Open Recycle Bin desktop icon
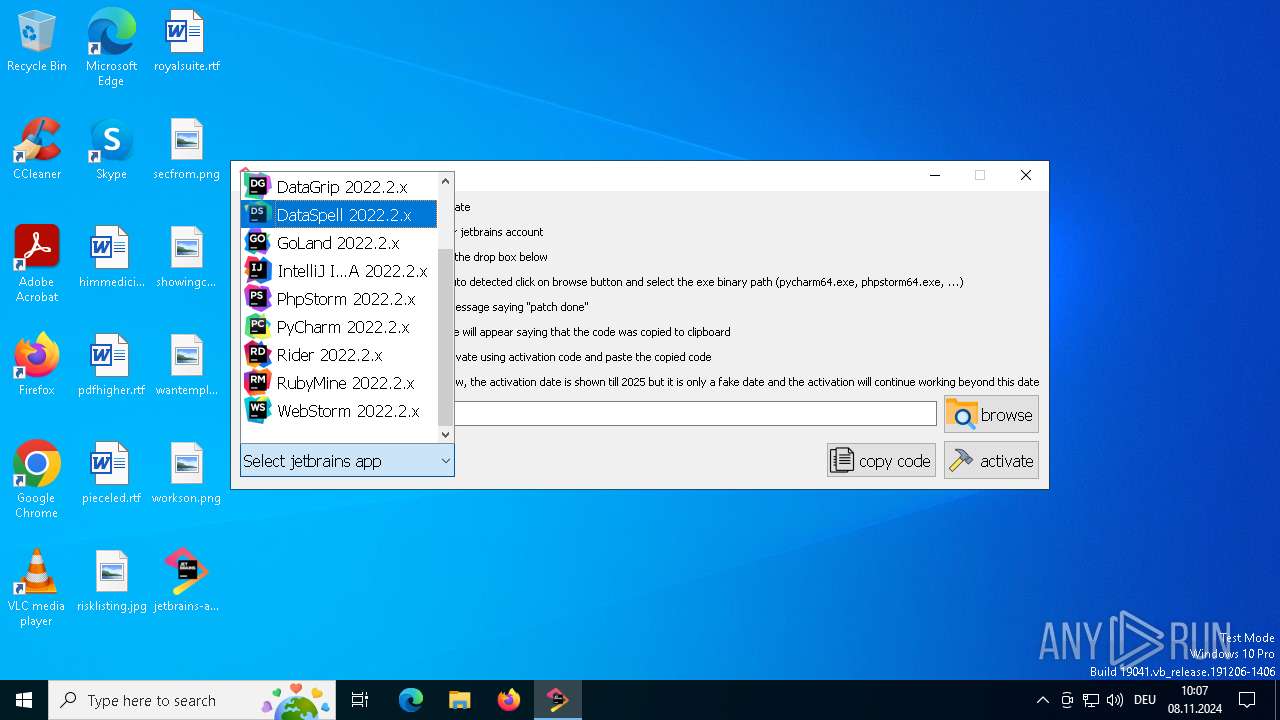 (37, 42)
